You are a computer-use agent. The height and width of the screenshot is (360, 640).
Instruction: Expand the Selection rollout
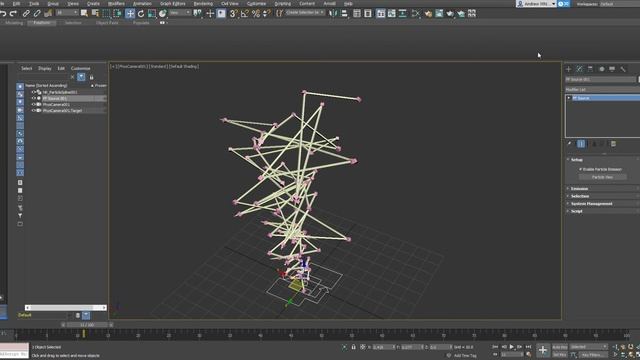coord(580,196)
